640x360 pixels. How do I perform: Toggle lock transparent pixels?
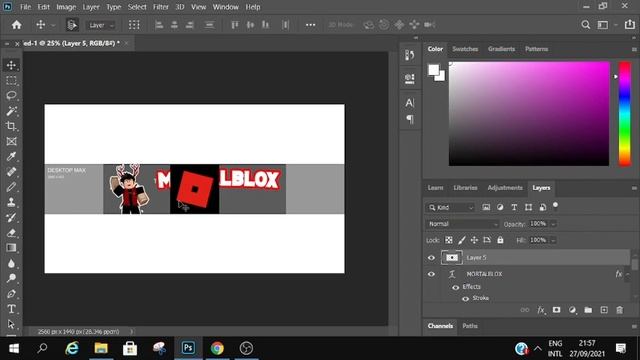[449, 240]
